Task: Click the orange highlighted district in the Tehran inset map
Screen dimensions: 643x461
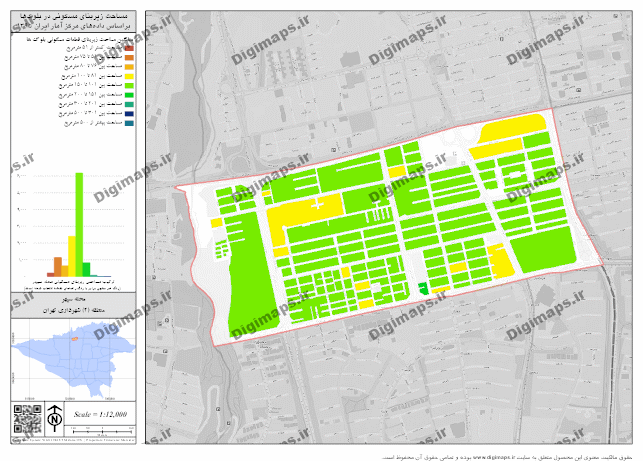Action: 74,339
